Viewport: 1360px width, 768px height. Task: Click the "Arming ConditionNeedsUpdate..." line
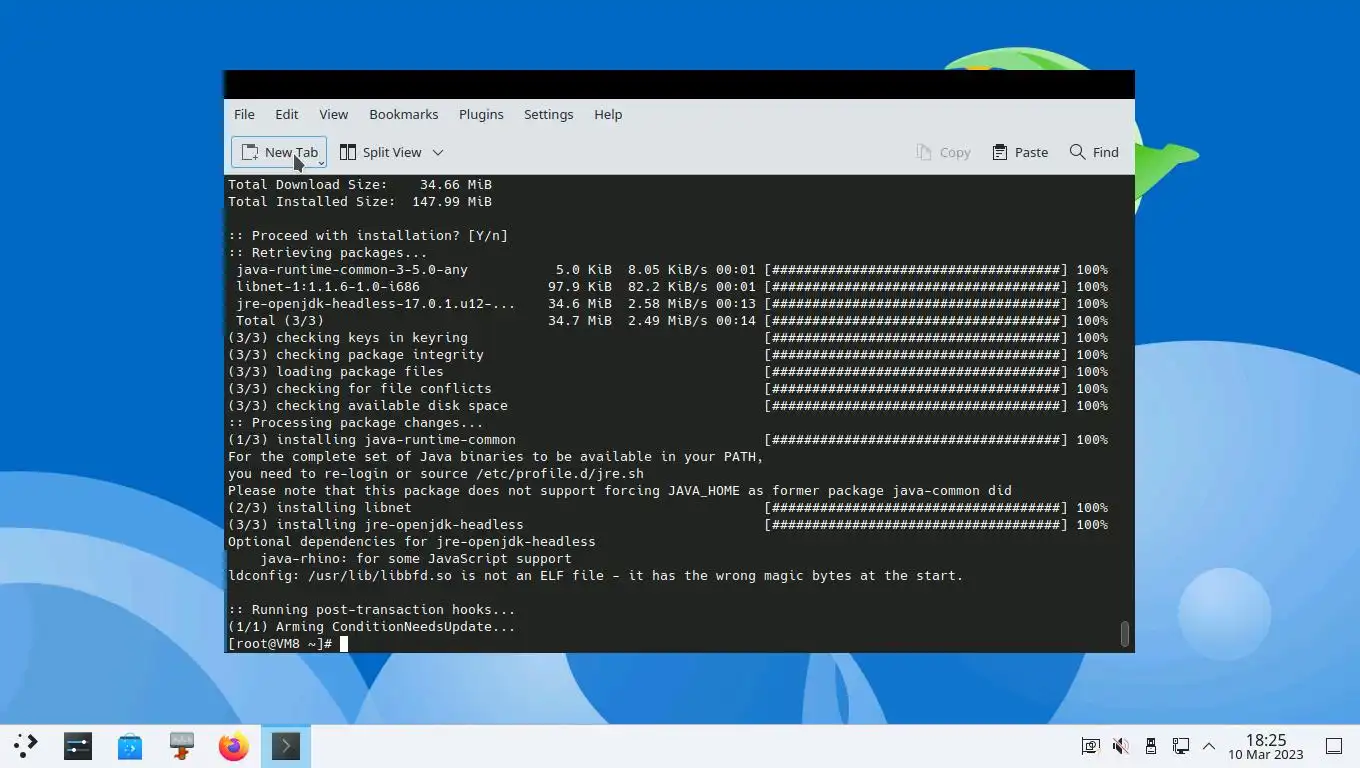372,627
